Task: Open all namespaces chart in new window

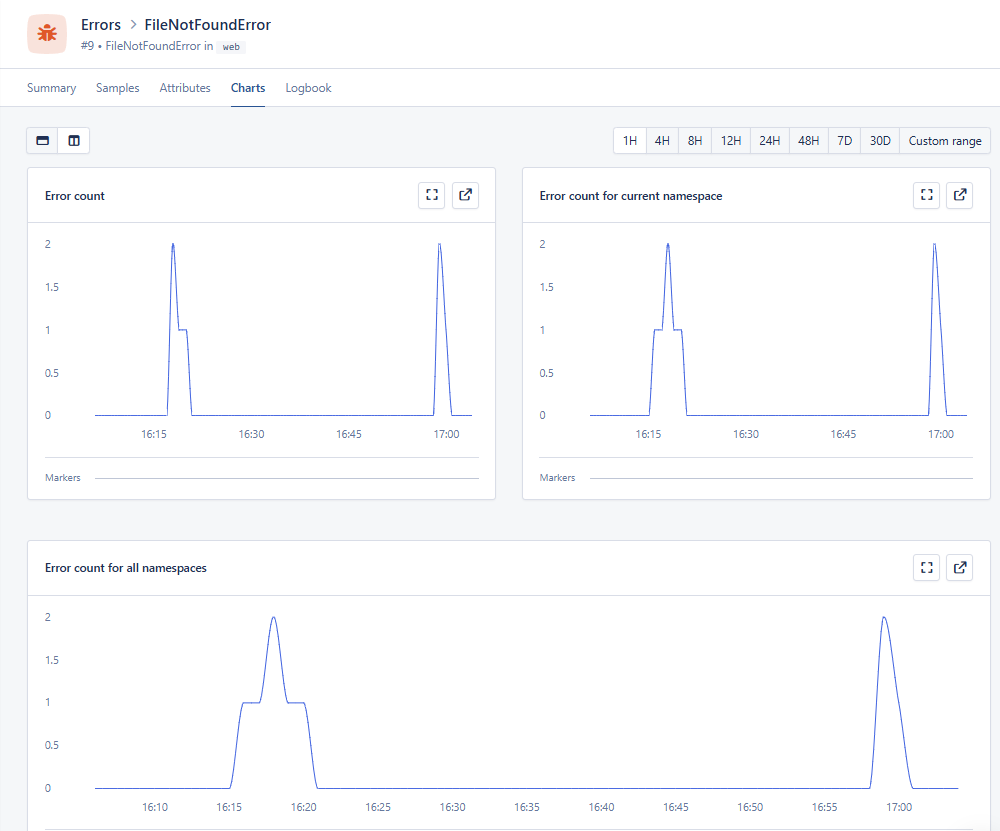Action: pyautogui.click(x=959, y=567)
